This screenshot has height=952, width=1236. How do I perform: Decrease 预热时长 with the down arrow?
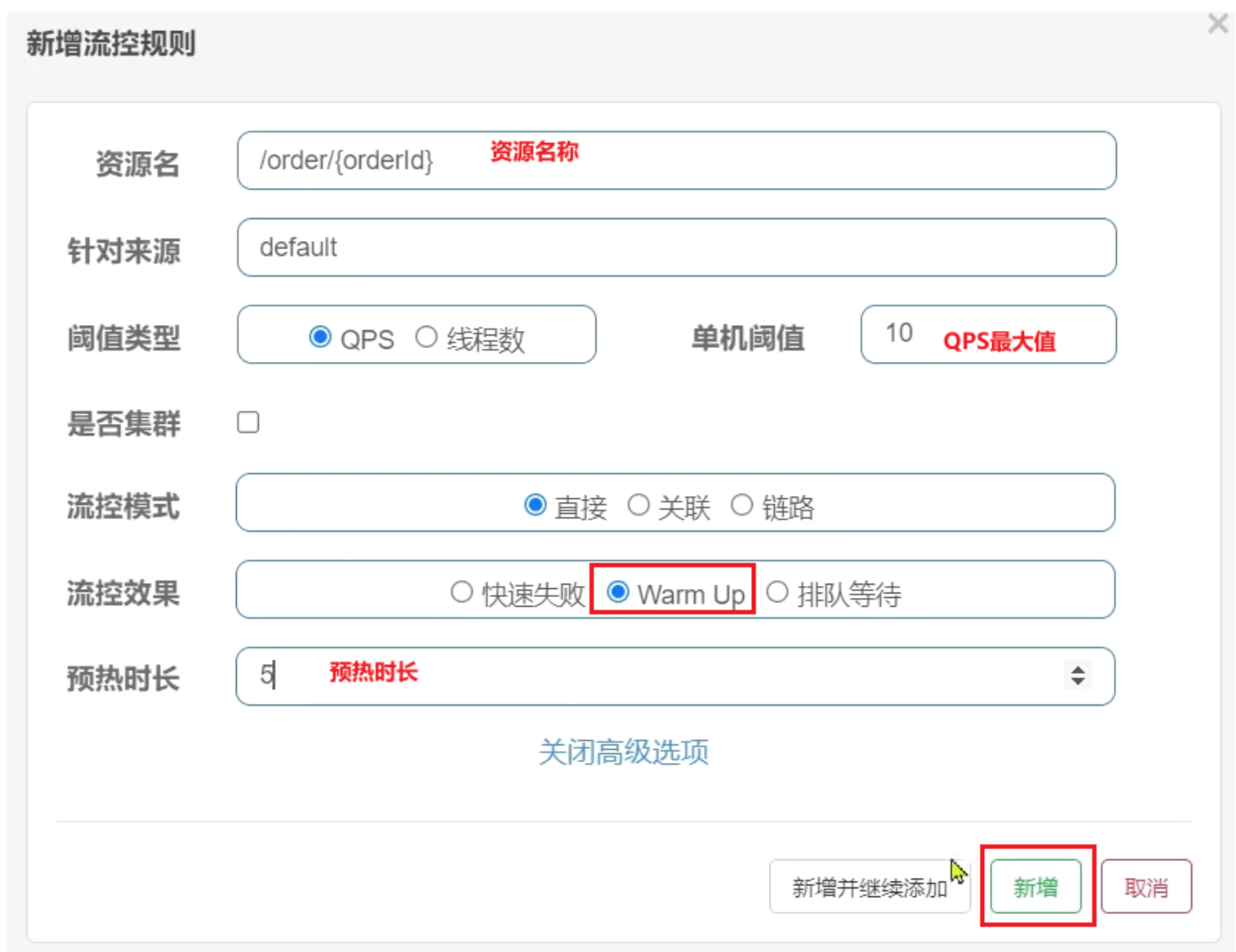(x=1078, y=683)
